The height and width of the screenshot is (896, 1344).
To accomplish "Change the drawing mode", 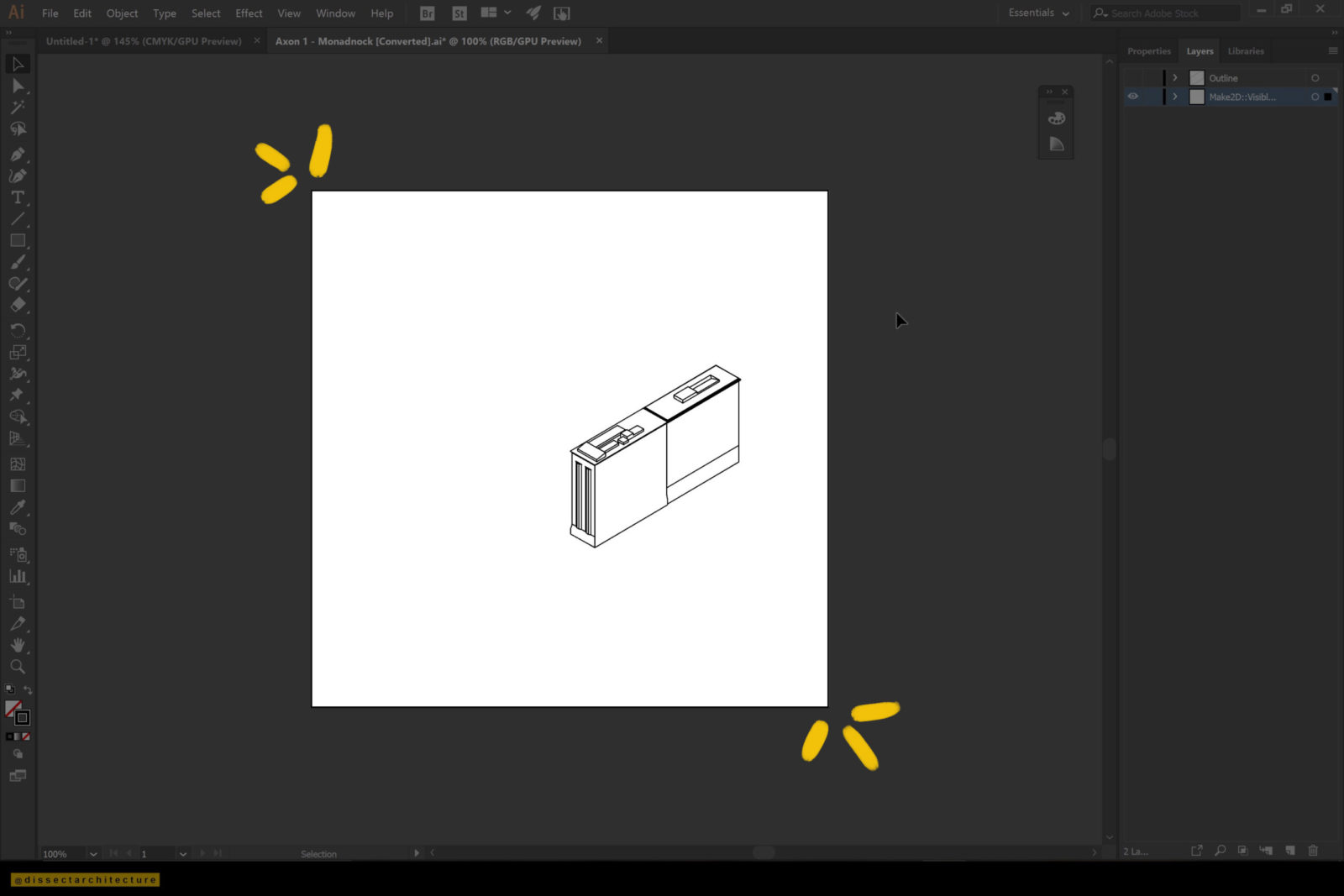I will [18, 754].
